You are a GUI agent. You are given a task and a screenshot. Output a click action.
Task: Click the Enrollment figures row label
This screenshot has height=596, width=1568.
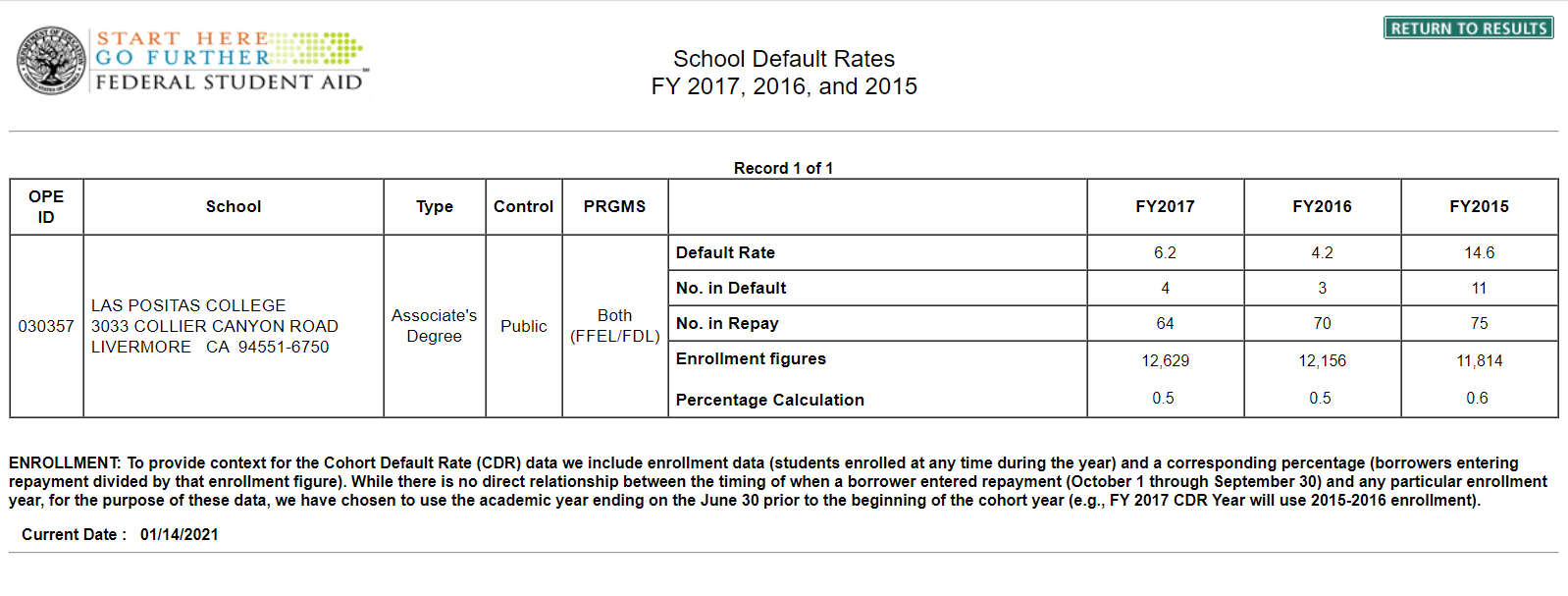coord(751,358)
